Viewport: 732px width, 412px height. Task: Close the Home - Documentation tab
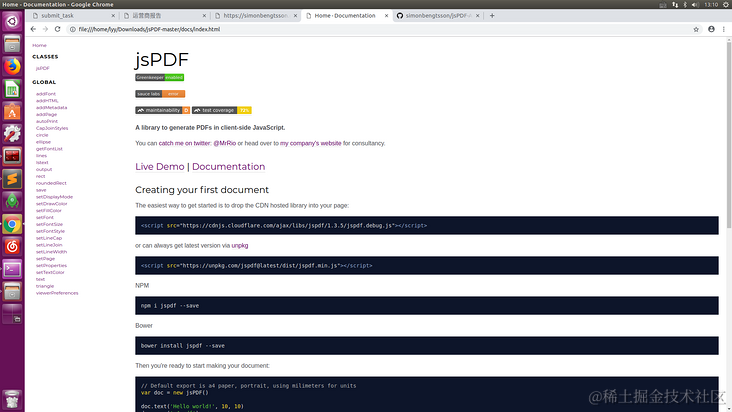point(386,15)
